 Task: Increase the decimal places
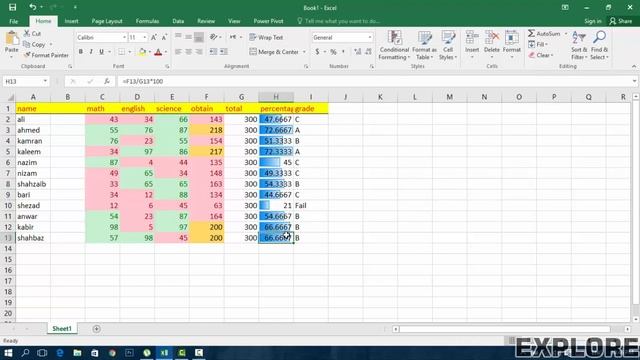[358, 52]
